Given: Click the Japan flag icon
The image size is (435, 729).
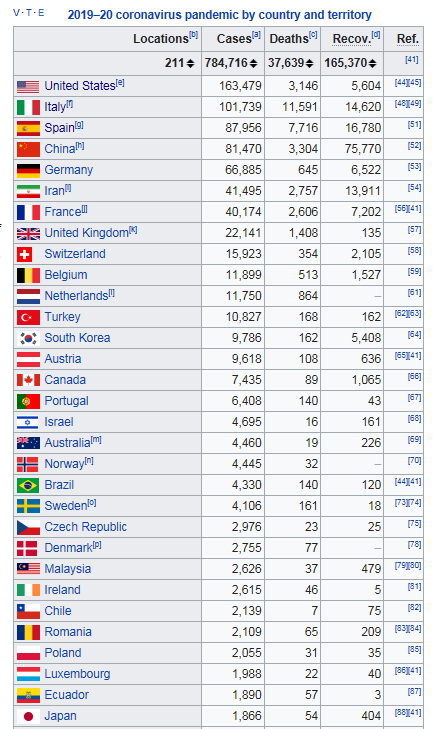Looking at the screenshot, I should (x=28, y=716).
